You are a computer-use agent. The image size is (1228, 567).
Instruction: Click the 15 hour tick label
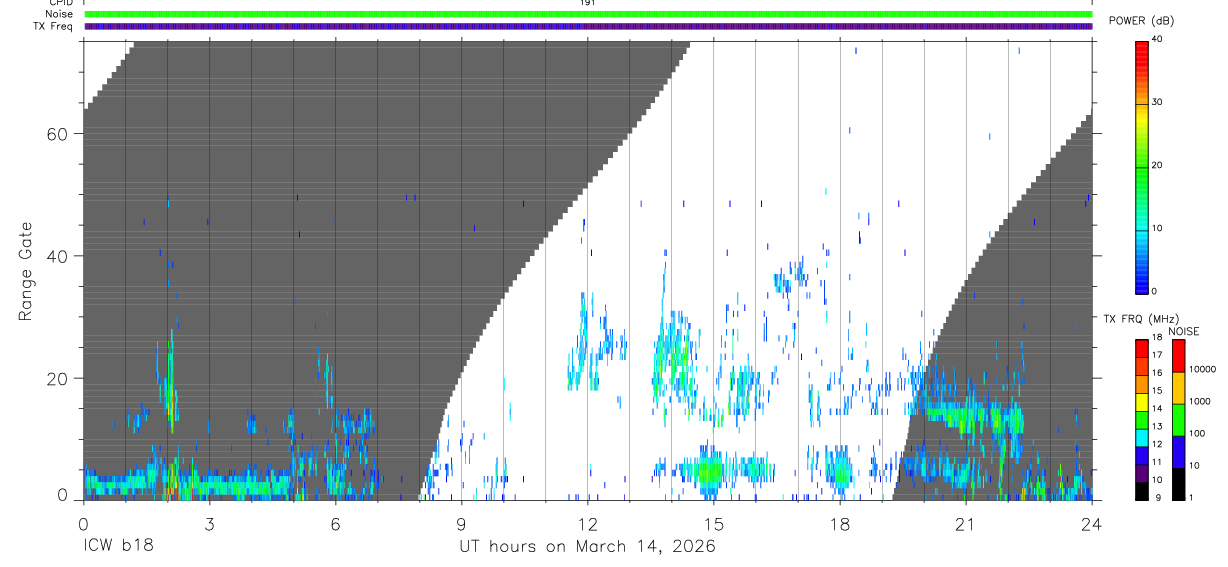click(x=713, y=525)
